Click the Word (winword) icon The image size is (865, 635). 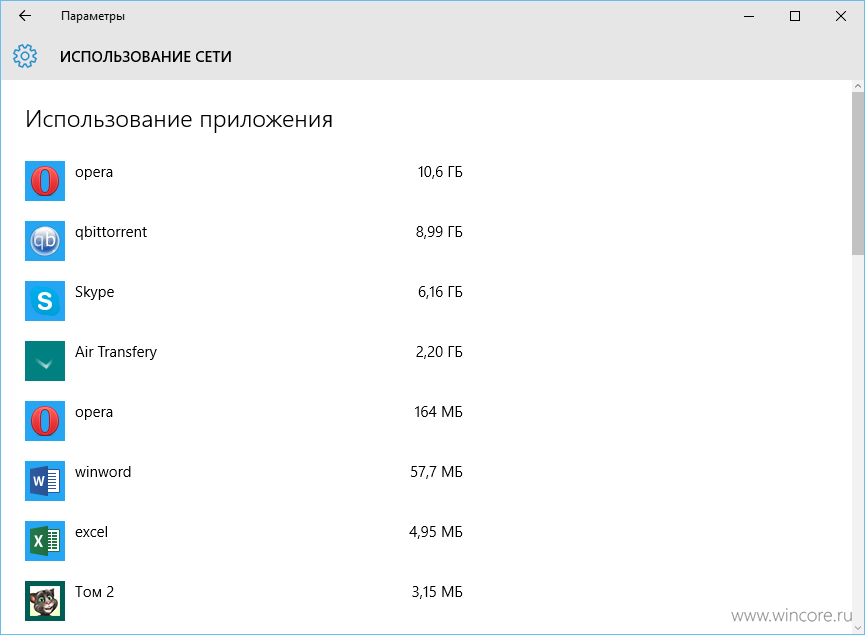45,481
